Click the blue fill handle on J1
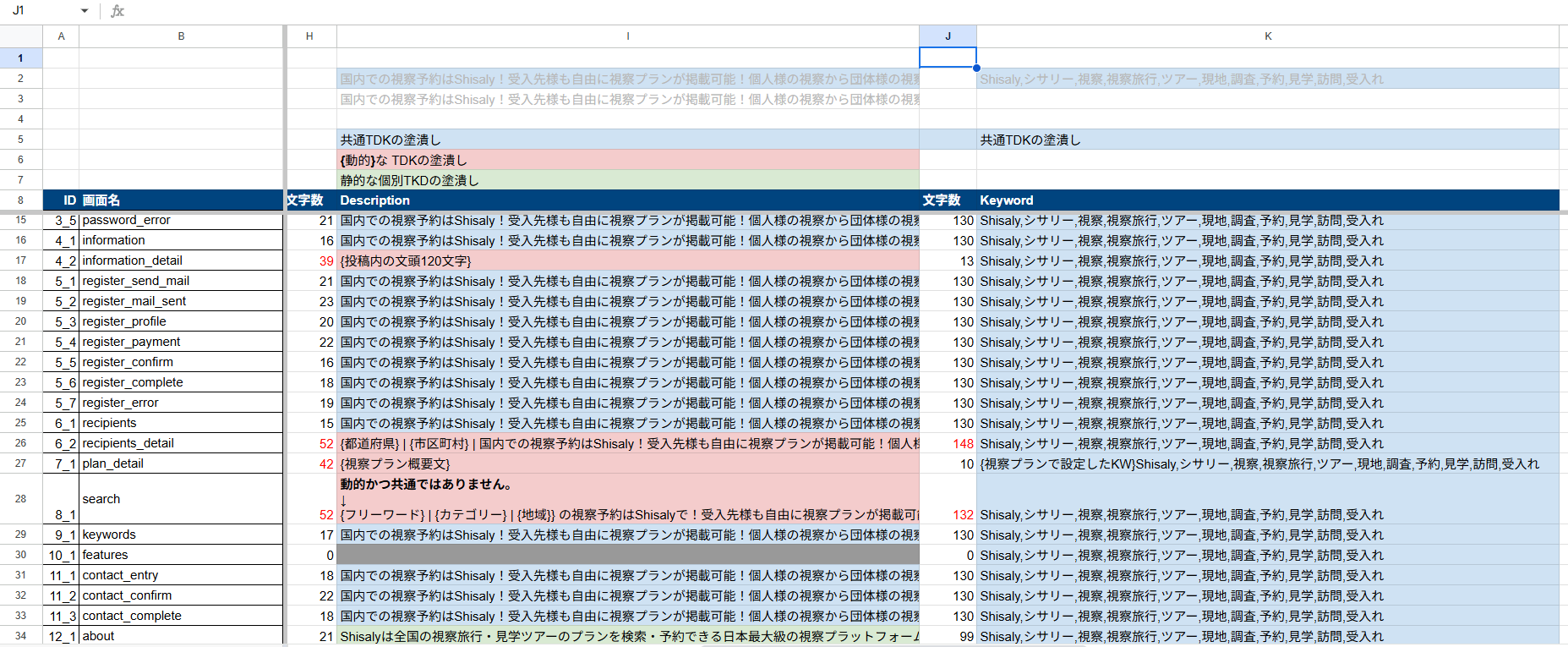 [976, 68]
